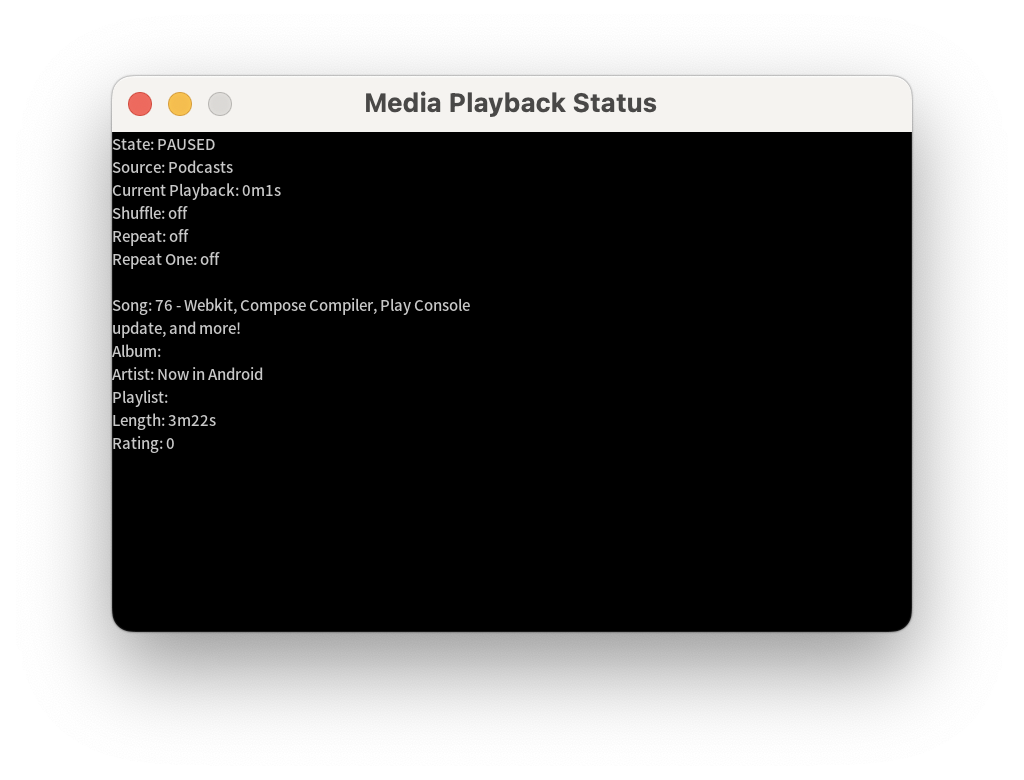Click the State: PAUSED status line

[163, 144]
